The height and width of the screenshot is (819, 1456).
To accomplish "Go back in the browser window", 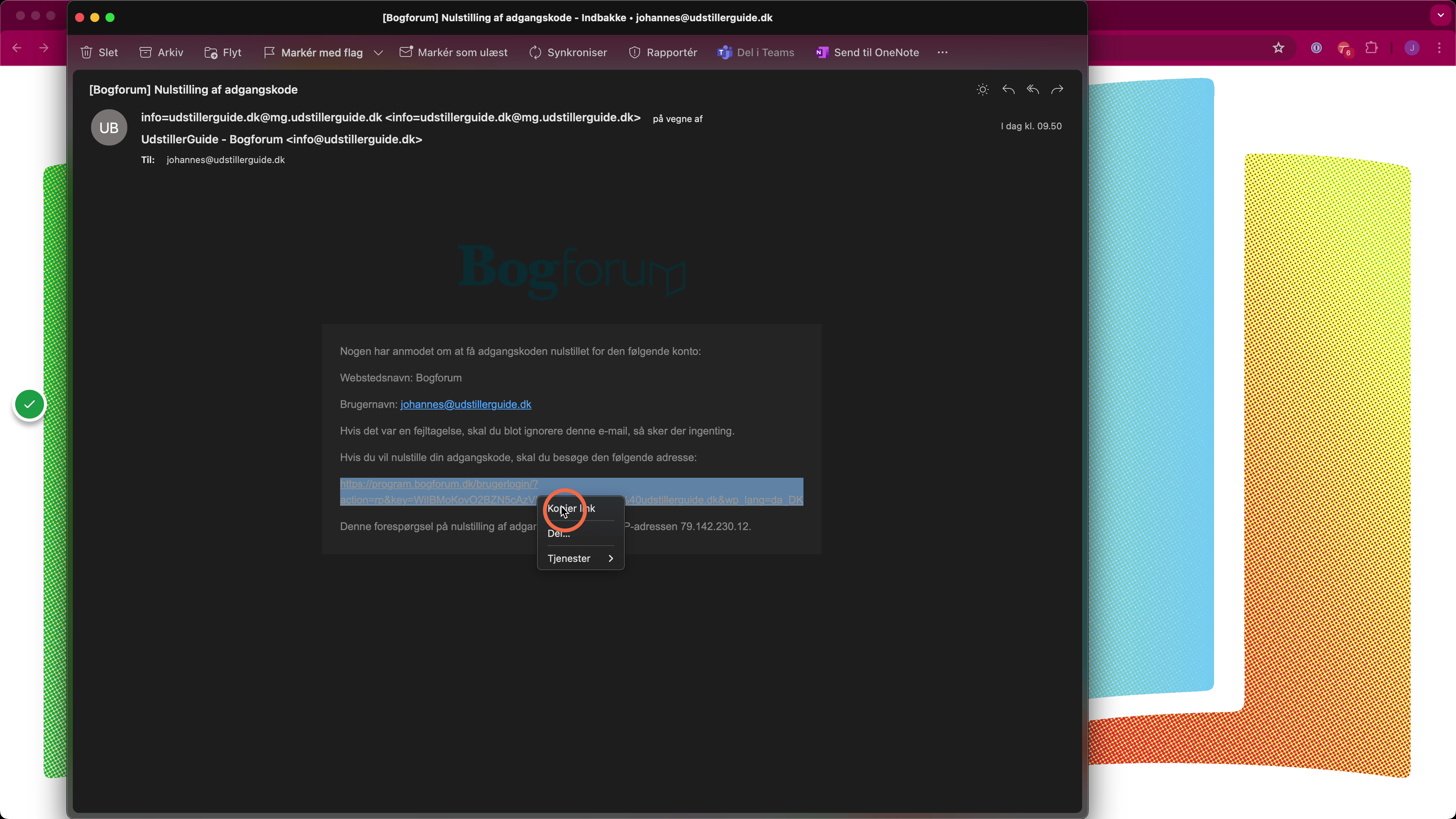I will [x=17, y=48].
